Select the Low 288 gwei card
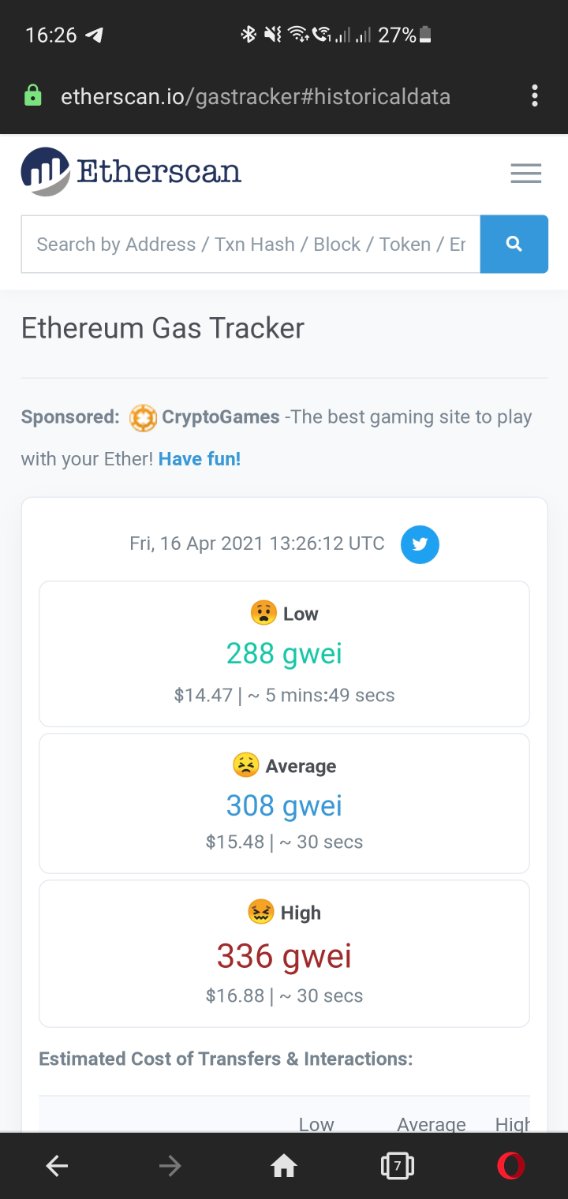Screen dimensions: 568x1199 click(284, 654)
